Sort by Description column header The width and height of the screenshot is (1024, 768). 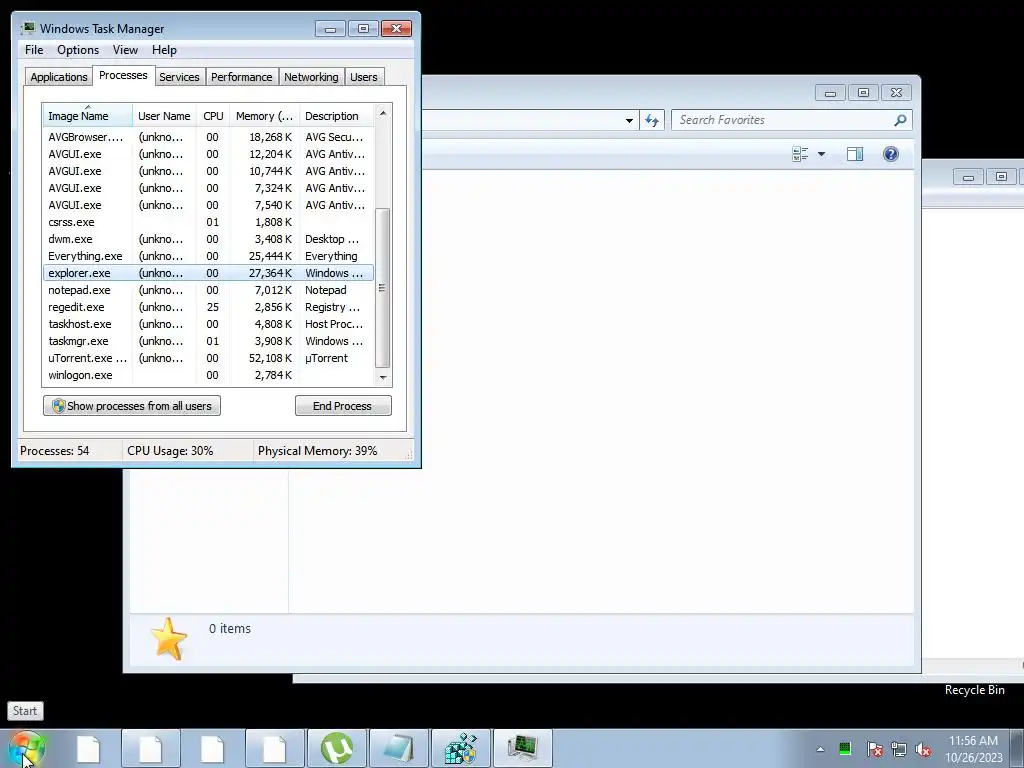[336, 116]
